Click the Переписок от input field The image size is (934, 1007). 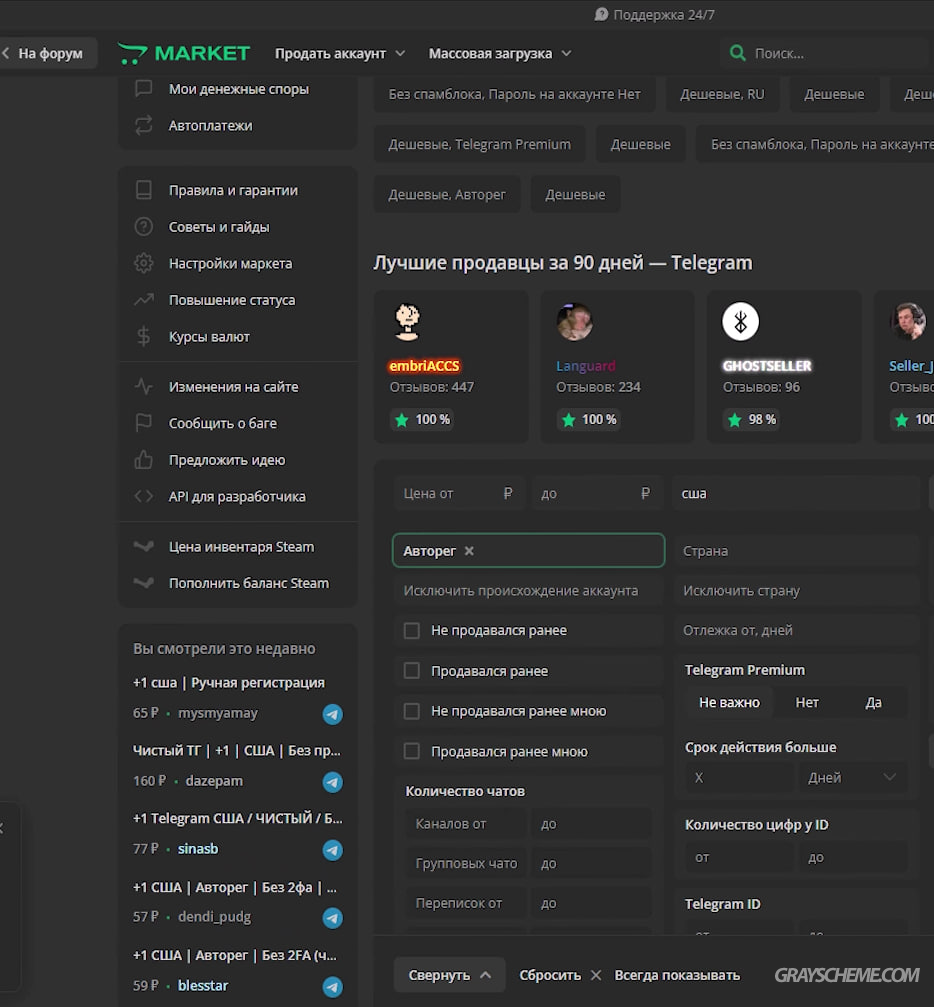(465, 904)
